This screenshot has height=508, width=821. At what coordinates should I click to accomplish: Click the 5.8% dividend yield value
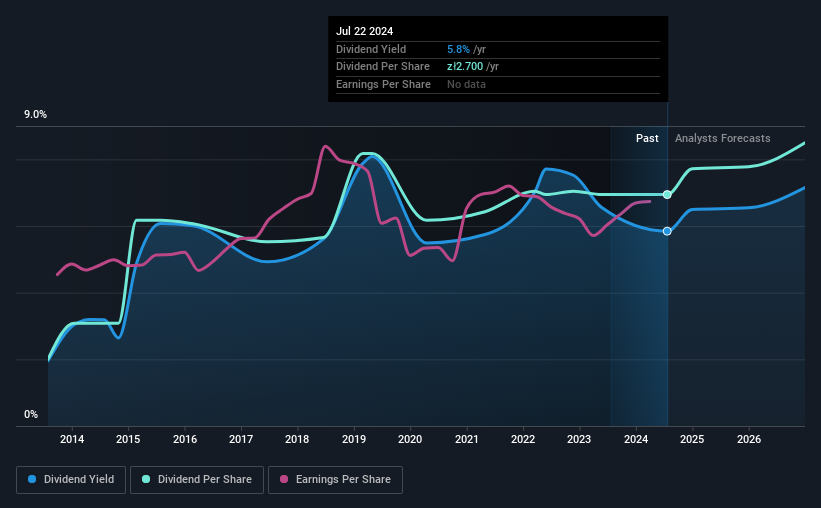458,49
